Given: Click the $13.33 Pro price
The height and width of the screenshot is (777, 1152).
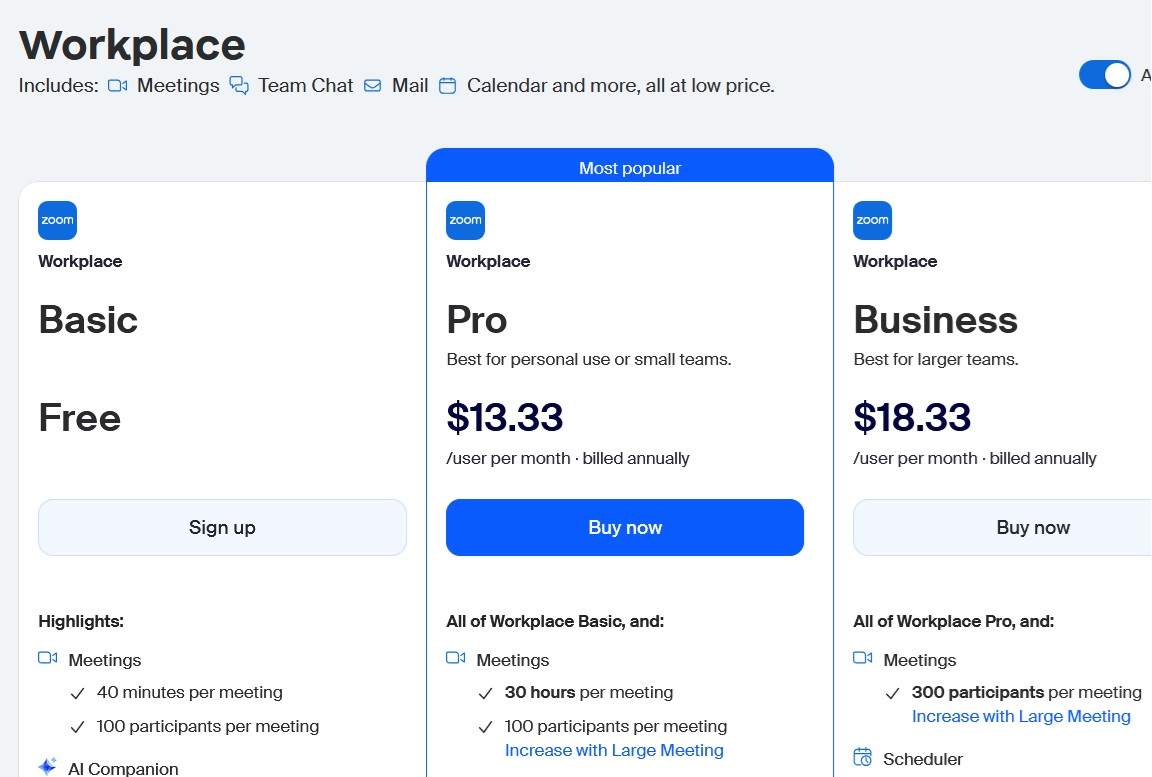Looking at the screenshot, I should pos(505,417).
